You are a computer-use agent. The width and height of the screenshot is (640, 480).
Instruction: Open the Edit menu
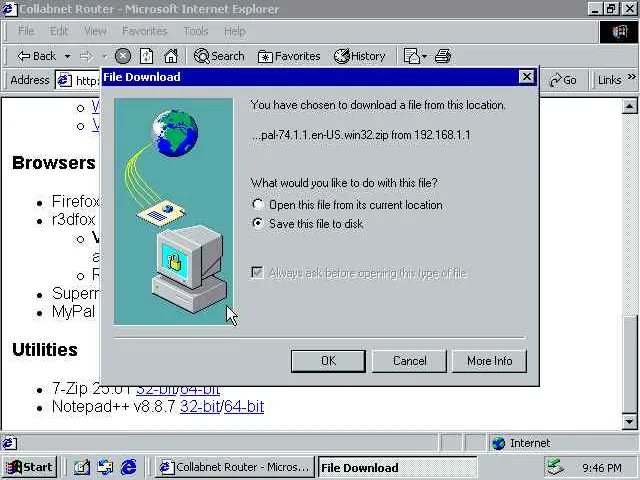pyautogui.click(x=59, y=31)
